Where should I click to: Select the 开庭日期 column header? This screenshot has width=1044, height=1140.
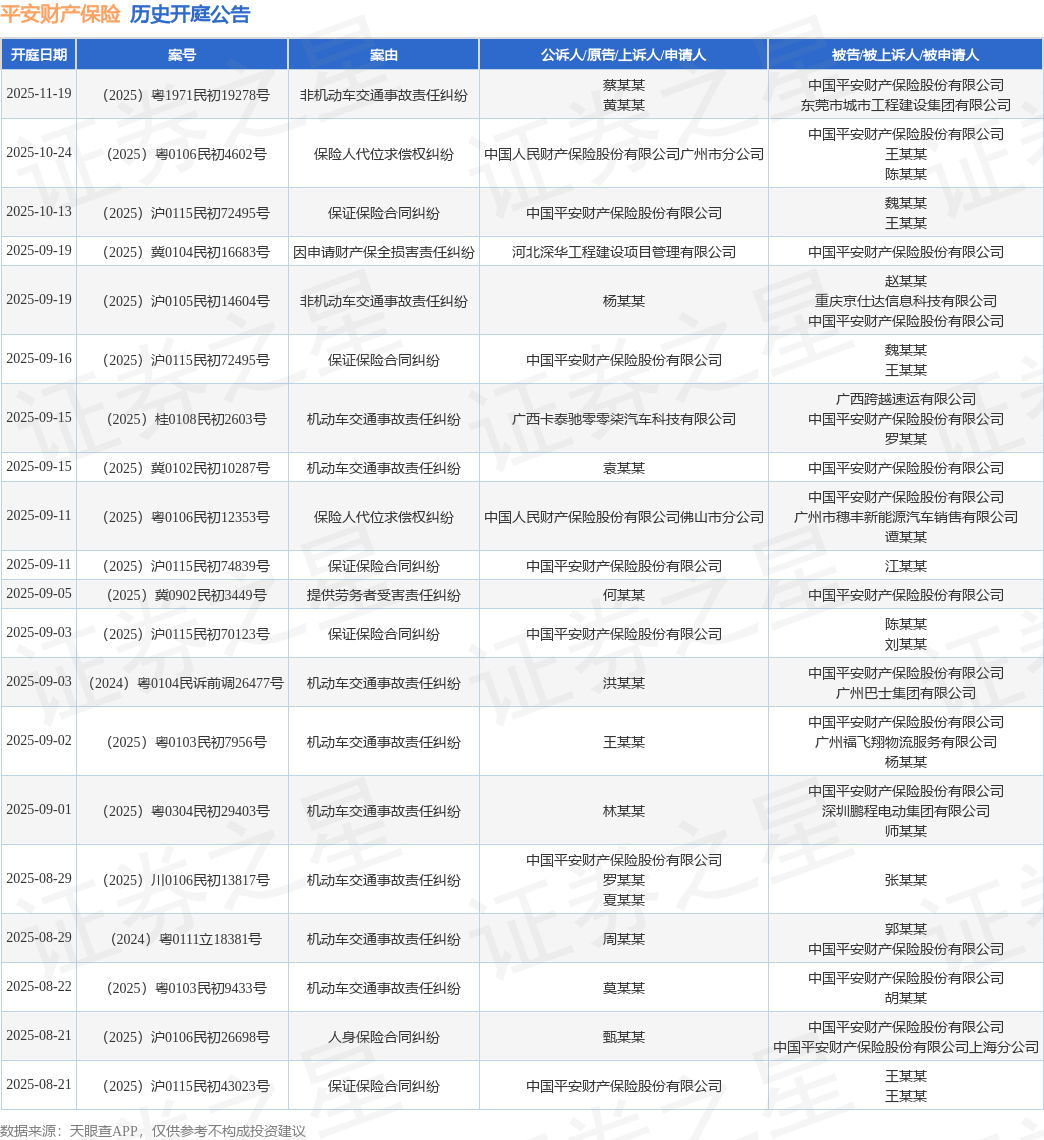click(39, 55)
